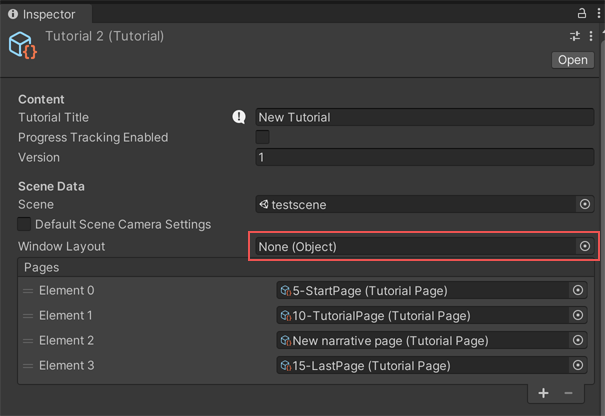The image size is (605, 416).
Task: Add a page with the plus button
Action: pos(544,394)
